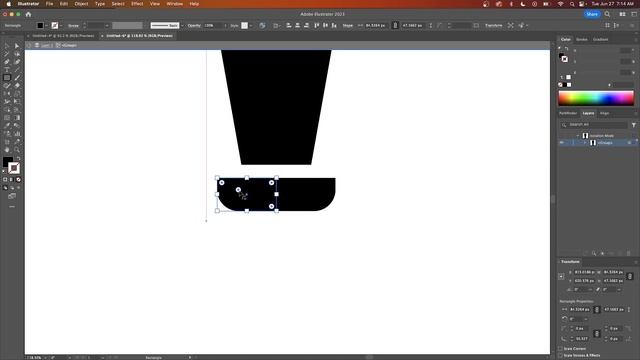The width and height of the screenshot is (640, 360).
Task: Click the Opacity link in control bar
Action: coord(194,25)
